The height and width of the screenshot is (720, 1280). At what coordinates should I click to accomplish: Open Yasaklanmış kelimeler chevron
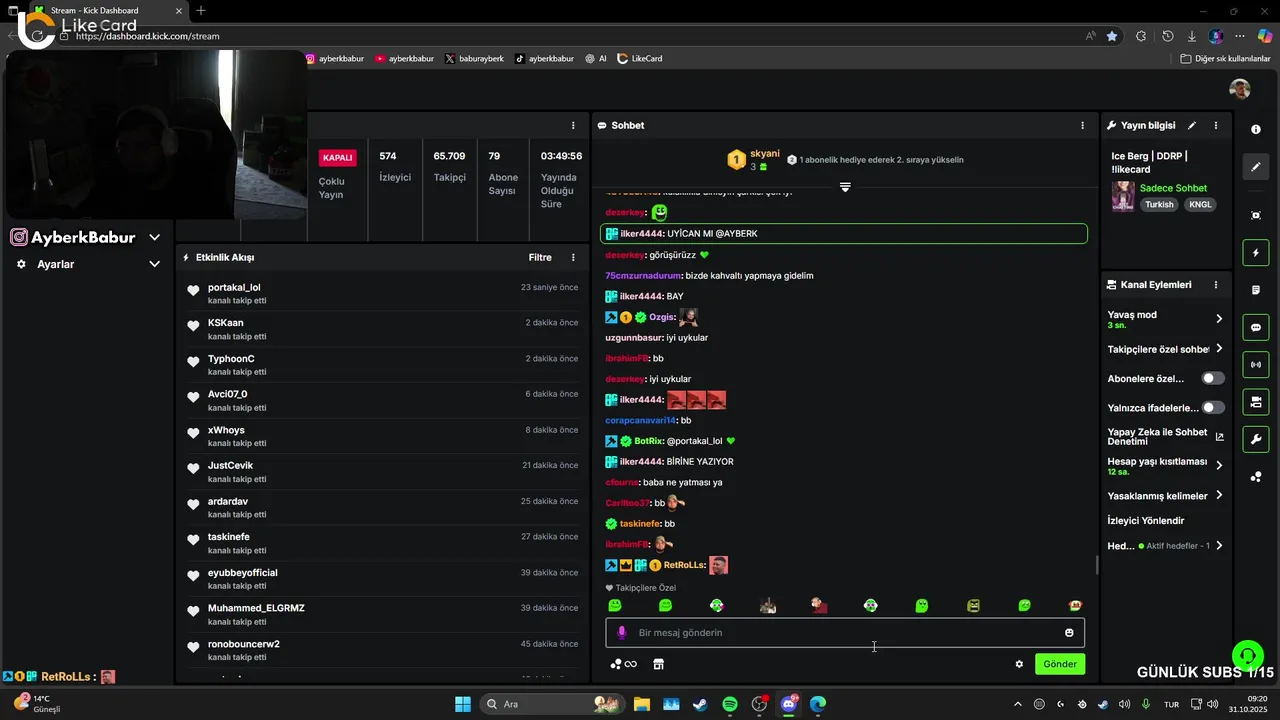[1219, 496]
